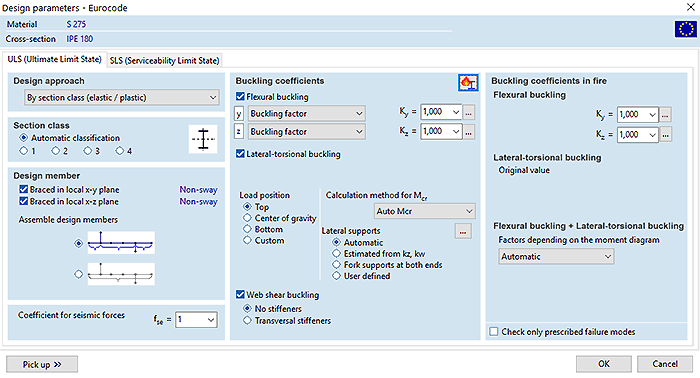Viewport: 700px width, 378px height.
Task: Select Fork supports at both ends
Action: pyautogui.click(x=336, y=265)
